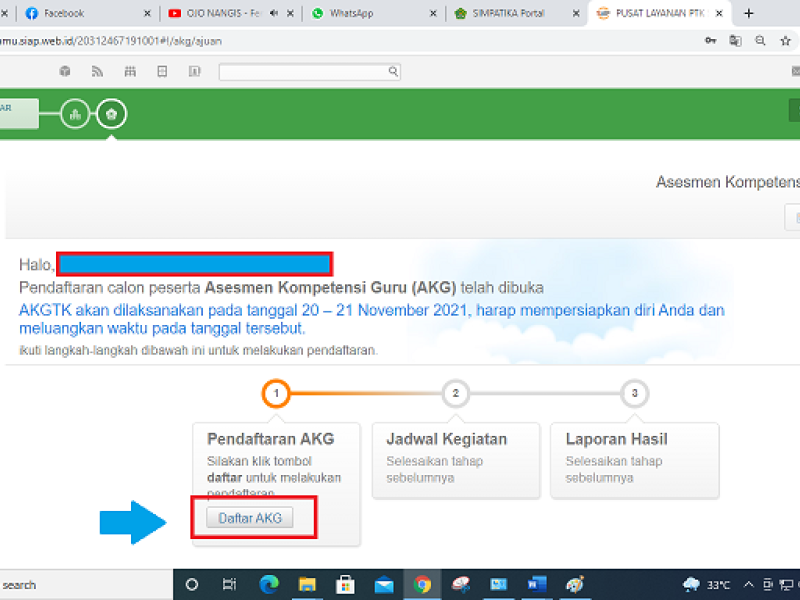Click the translate page icon
The height and width of the screenshot is (600, 800).
tap(735, 41)
